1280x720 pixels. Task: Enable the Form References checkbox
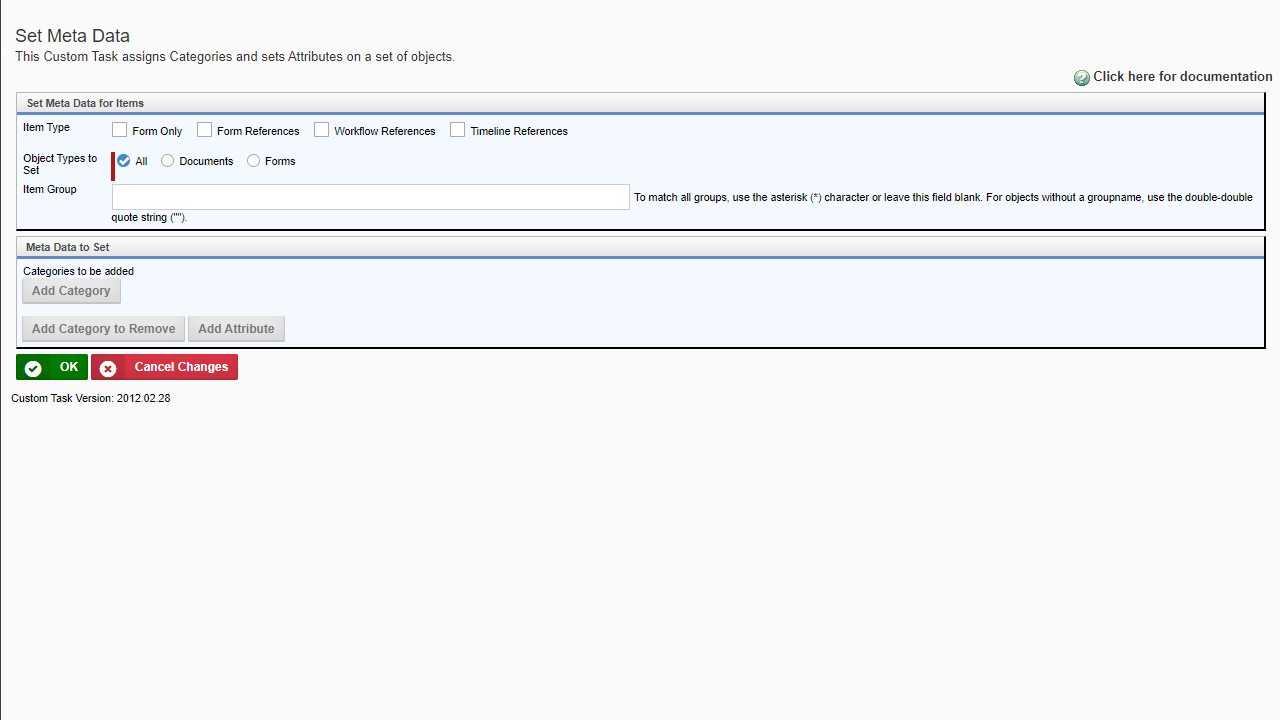205,130
